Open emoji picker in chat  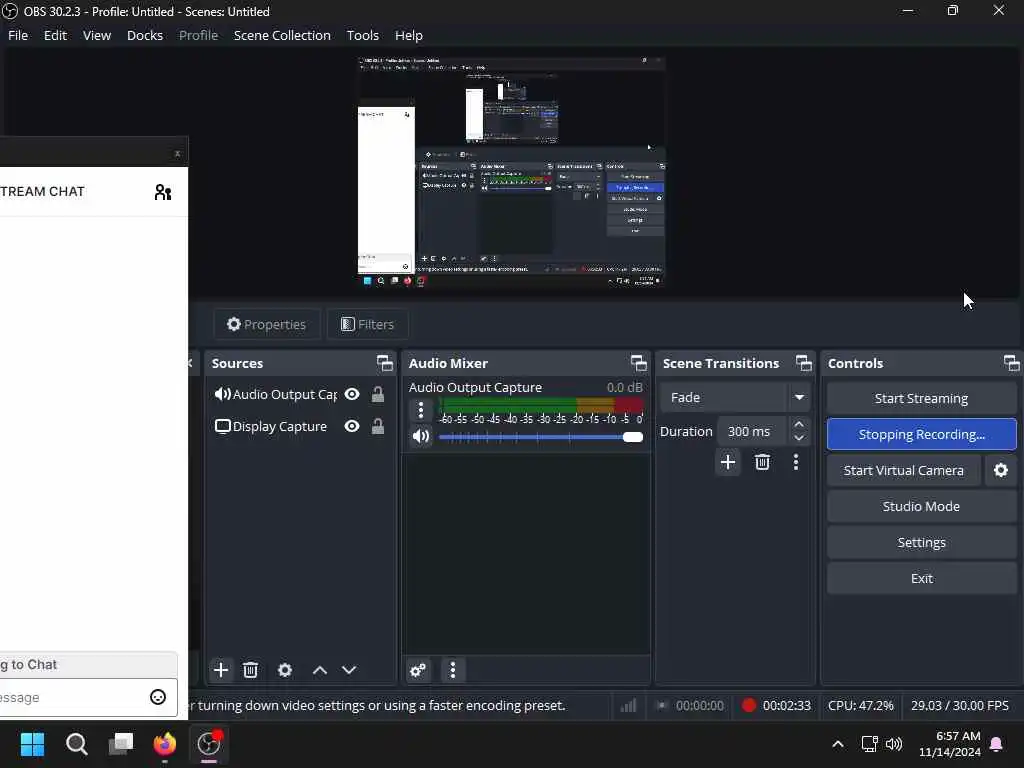(158, 697)
